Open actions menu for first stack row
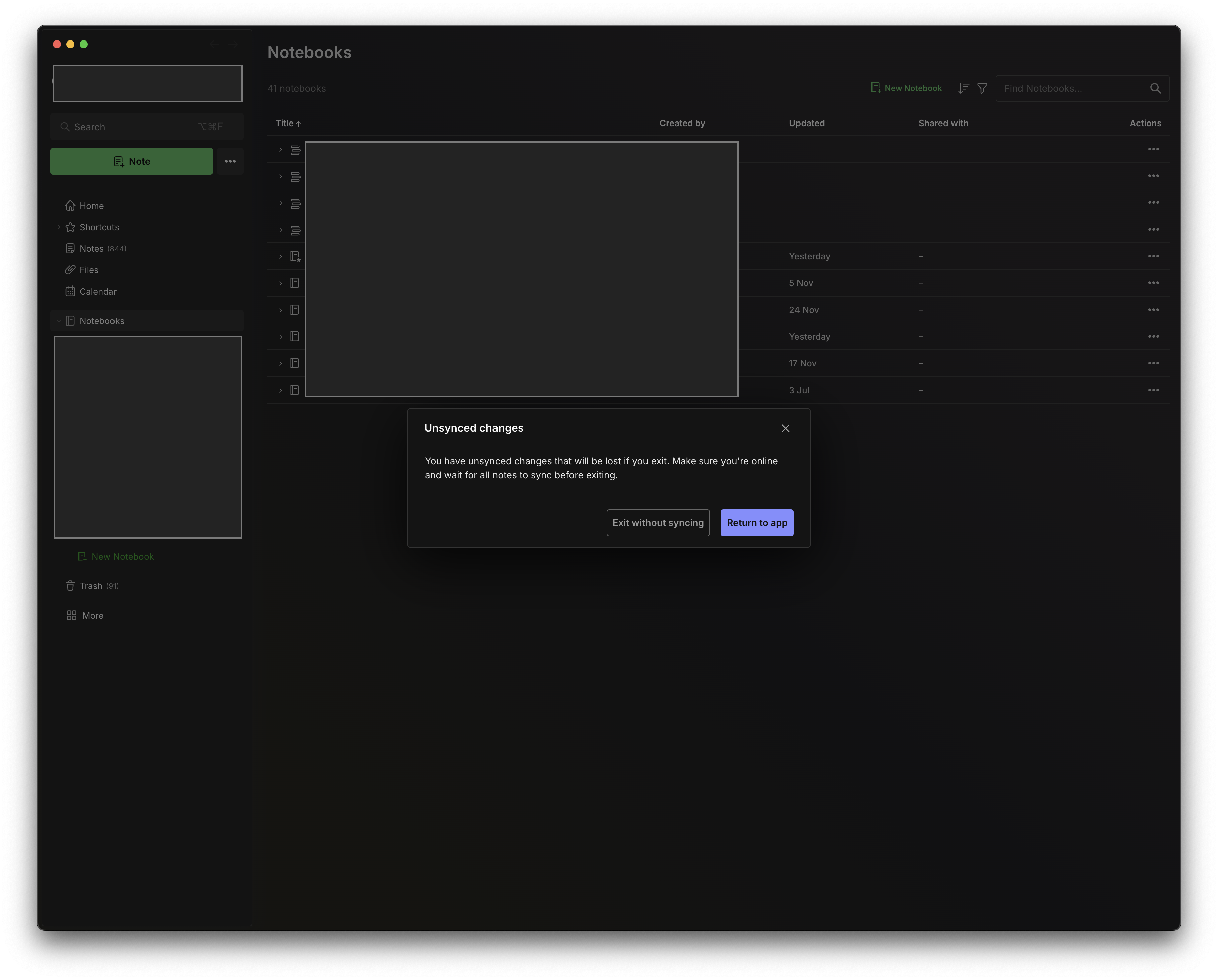 point(1153,149)
